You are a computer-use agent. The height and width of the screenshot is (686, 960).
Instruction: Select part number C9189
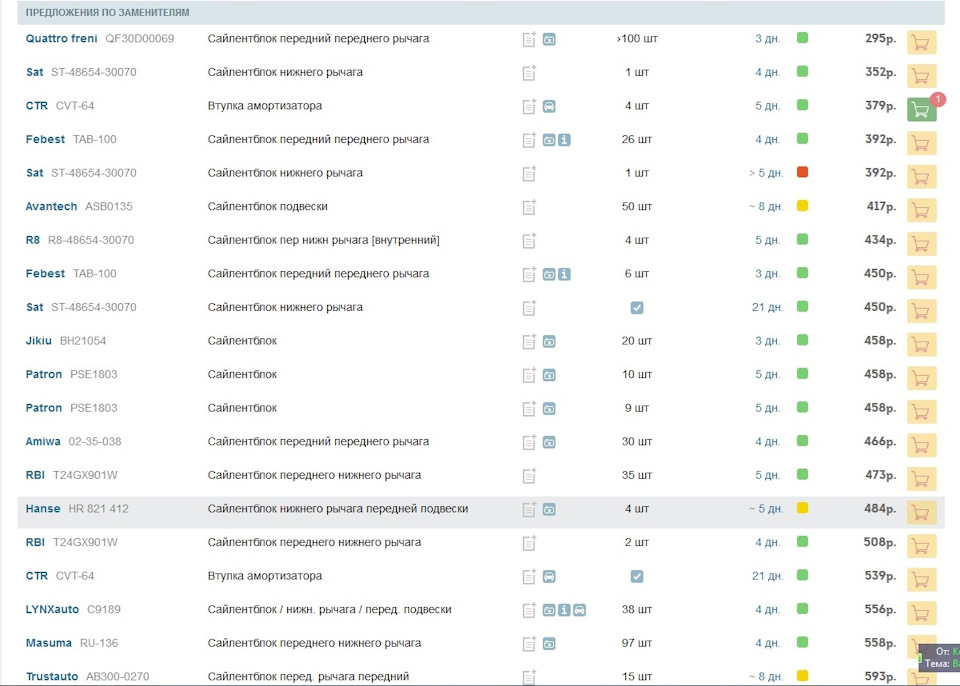point(103,609)
